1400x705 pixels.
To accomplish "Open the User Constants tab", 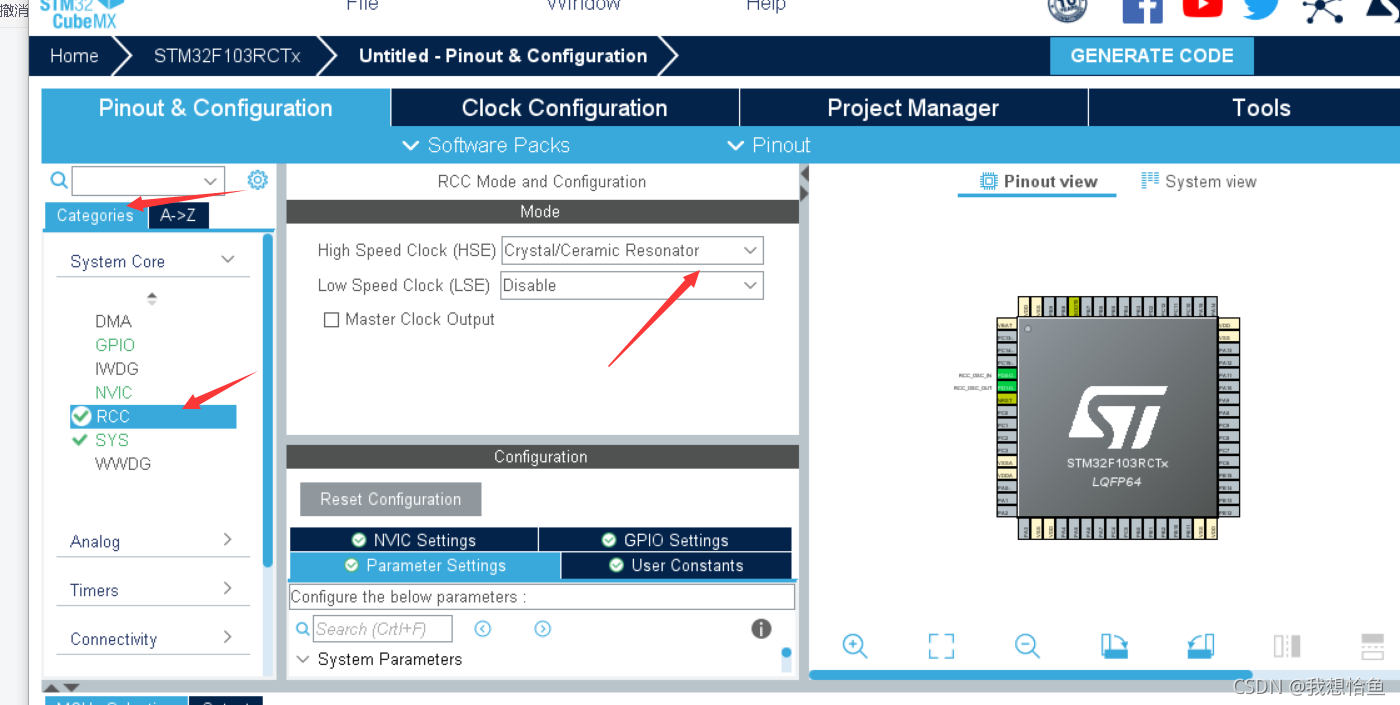I will point(676,565).
